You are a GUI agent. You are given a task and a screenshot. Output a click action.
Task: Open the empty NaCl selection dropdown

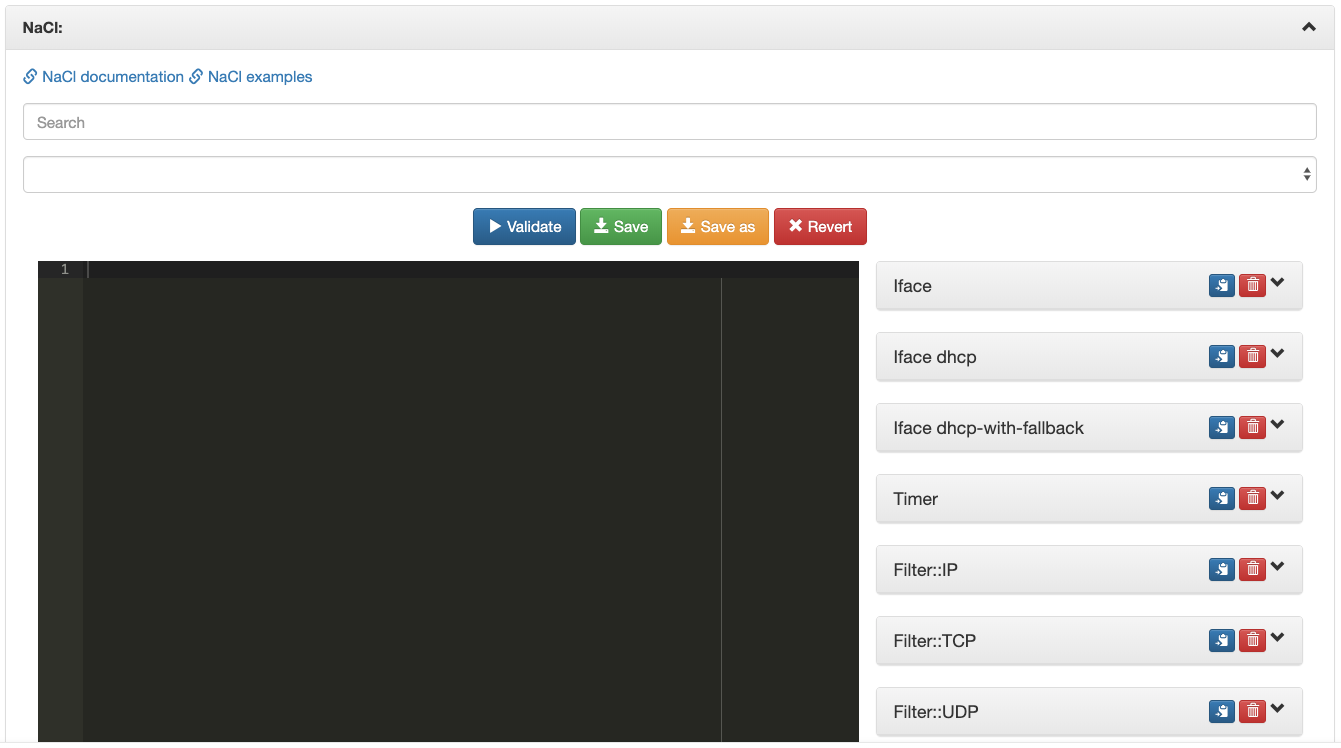click(670, 174)
